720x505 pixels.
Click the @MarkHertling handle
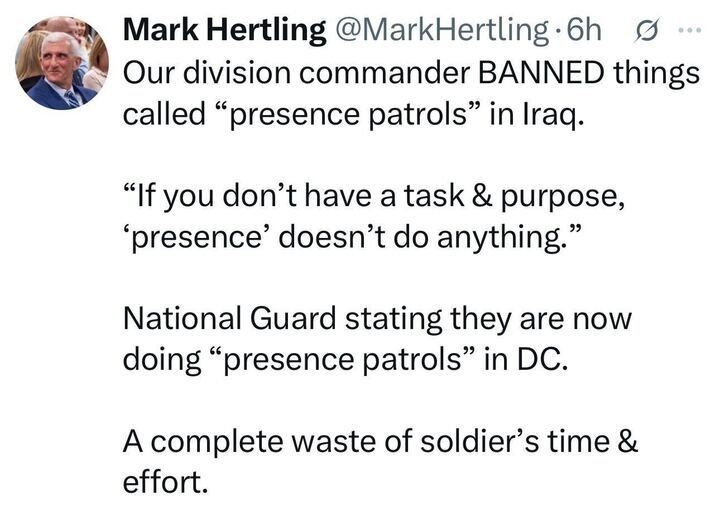(444, 31)
